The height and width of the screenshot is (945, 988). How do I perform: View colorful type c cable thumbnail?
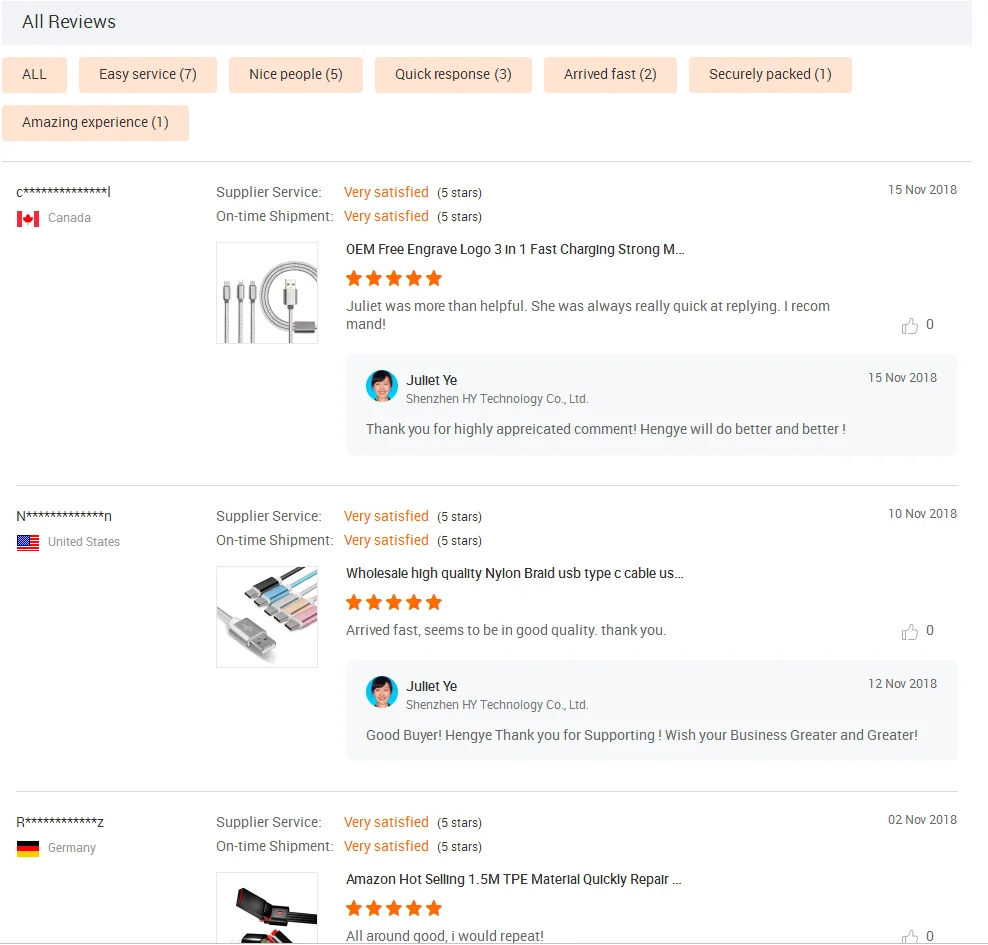(x=267, y=617)
